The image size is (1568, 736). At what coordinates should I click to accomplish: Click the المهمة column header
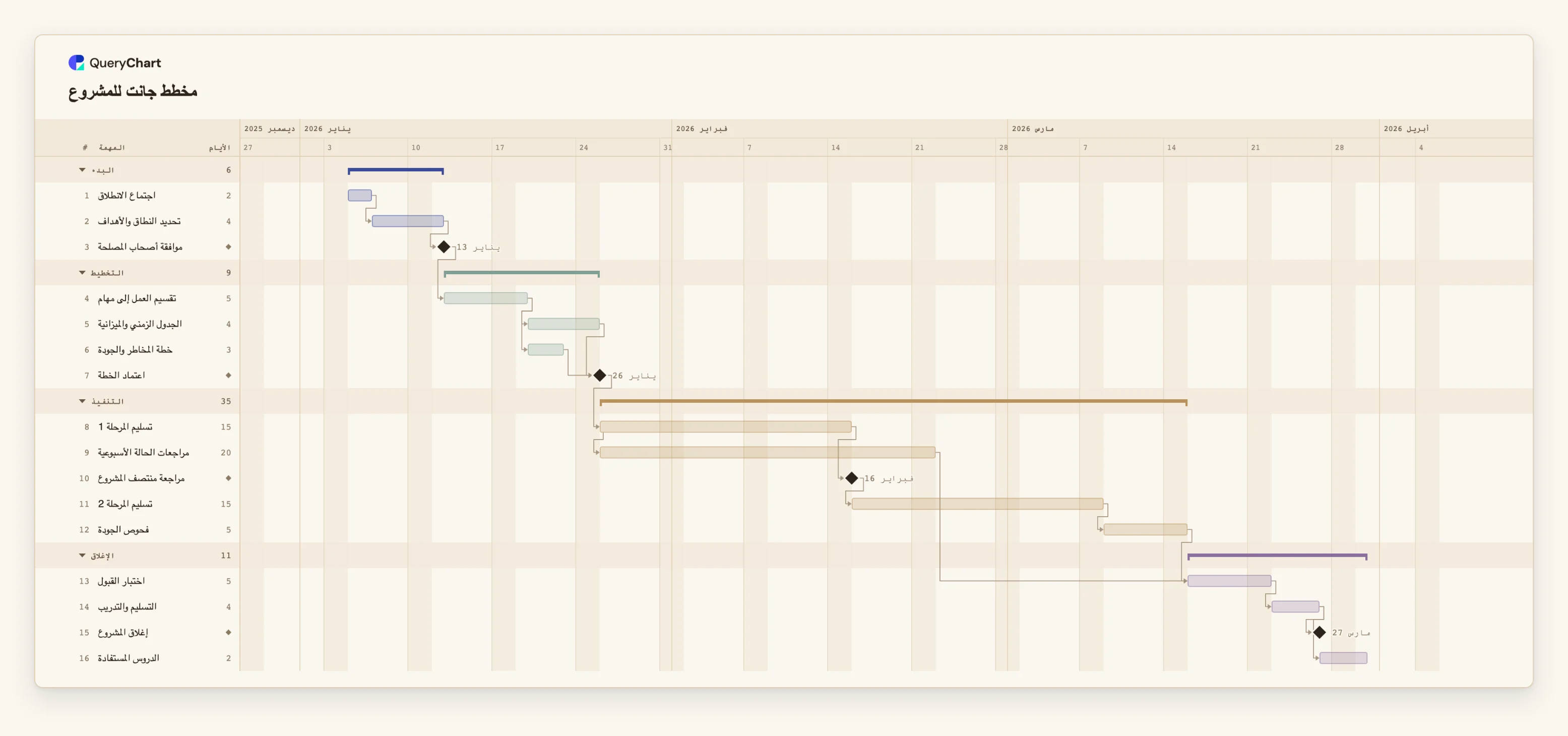coord(112,147)
